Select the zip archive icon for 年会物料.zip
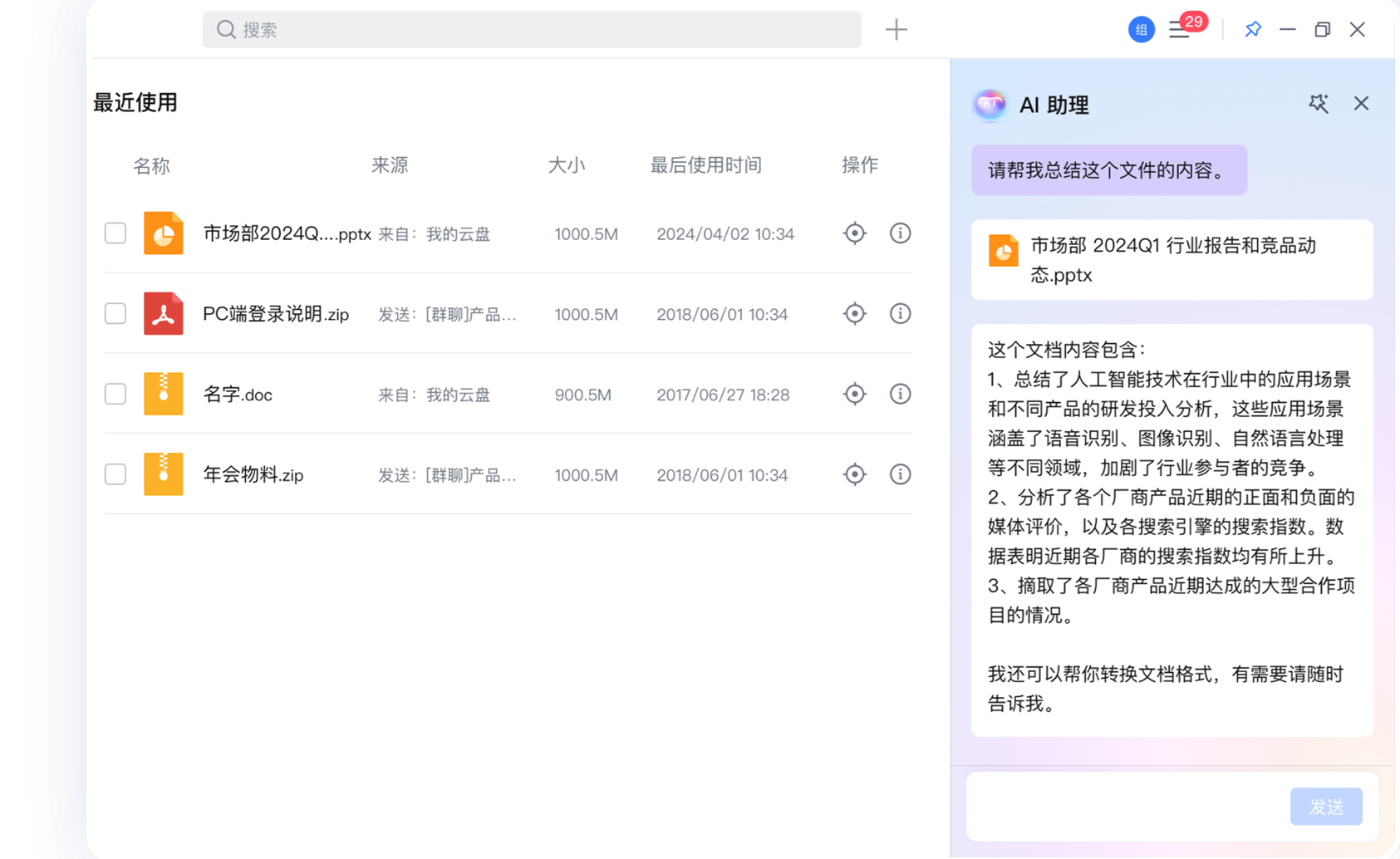The image size is (1400, 859). pyautogui.click(x=163, y=474)
